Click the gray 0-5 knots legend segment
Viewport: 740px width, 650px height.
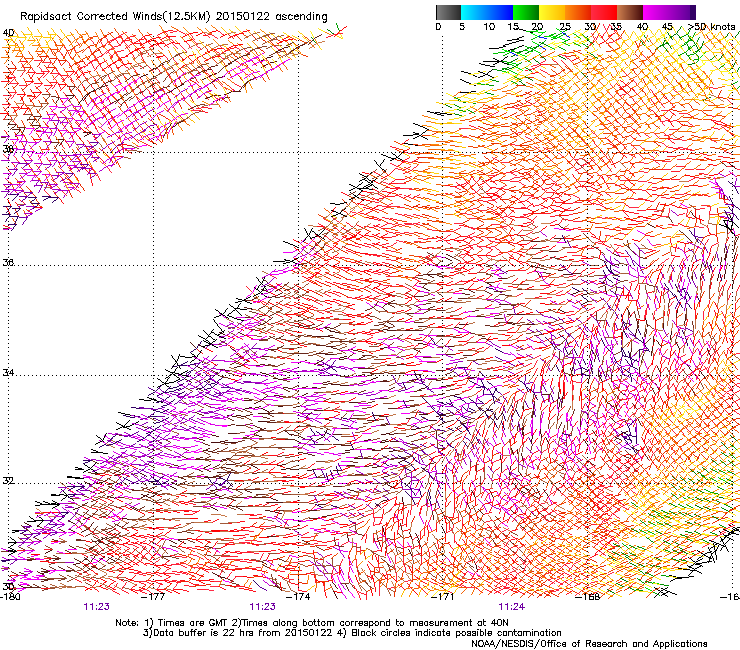click(448, 12)
